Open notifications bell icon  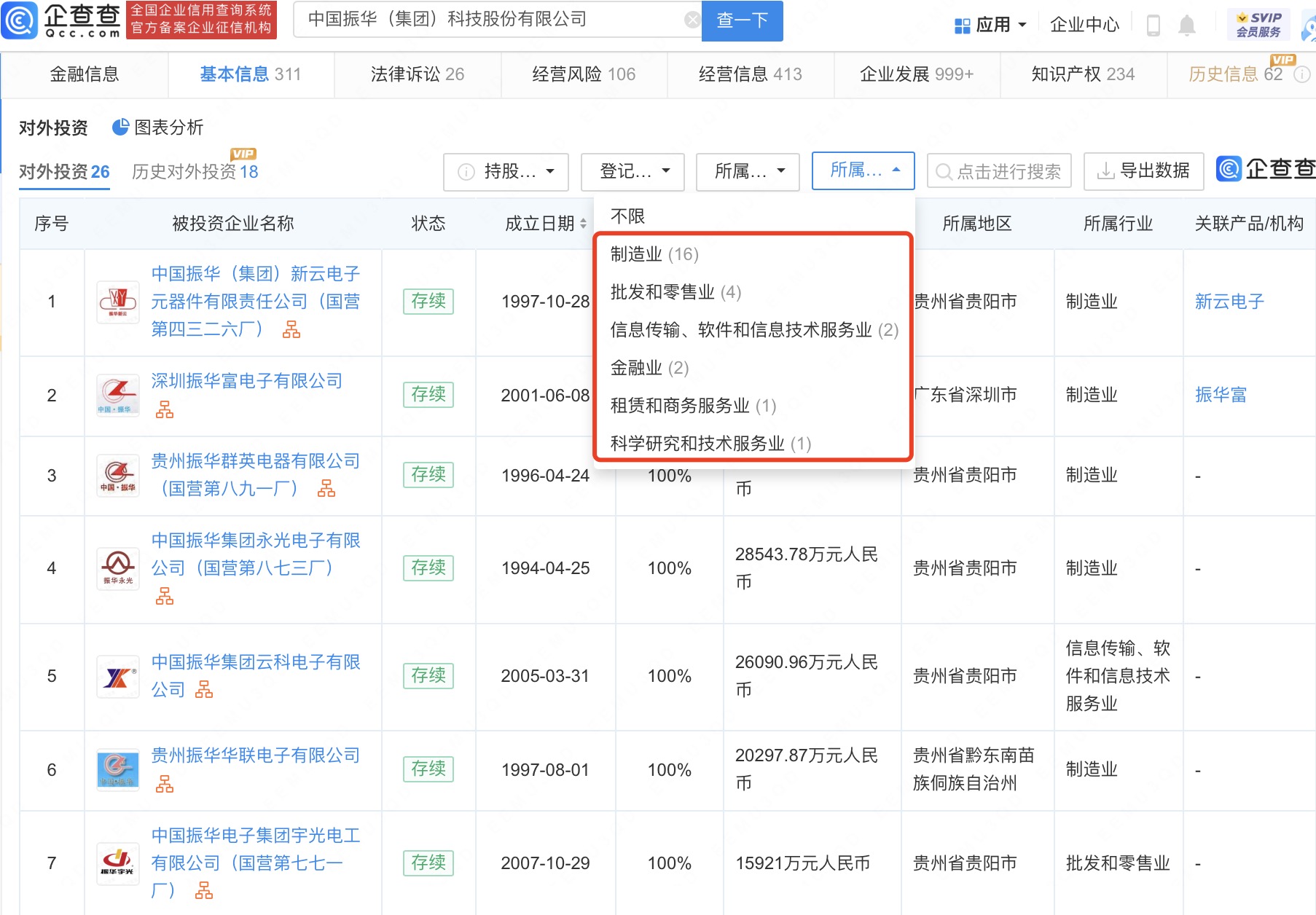pyautogui.click(x=1187, y=25)
